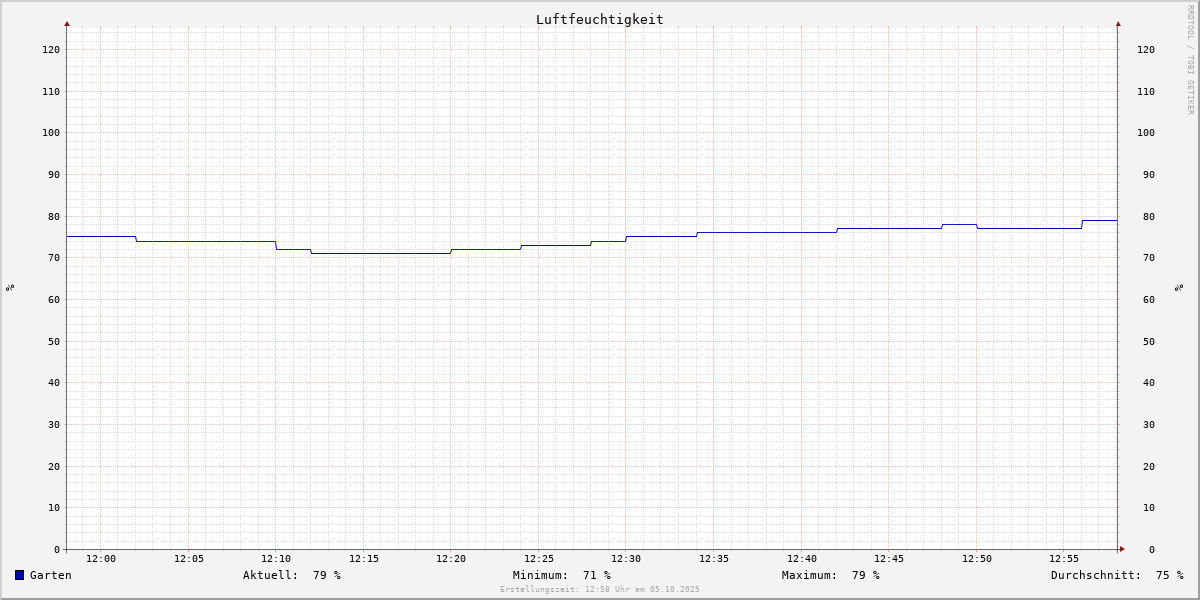Select the Garten legend label
This screenshot has height=600, width=1200.
pyautogui.click(x=51, y=575)
